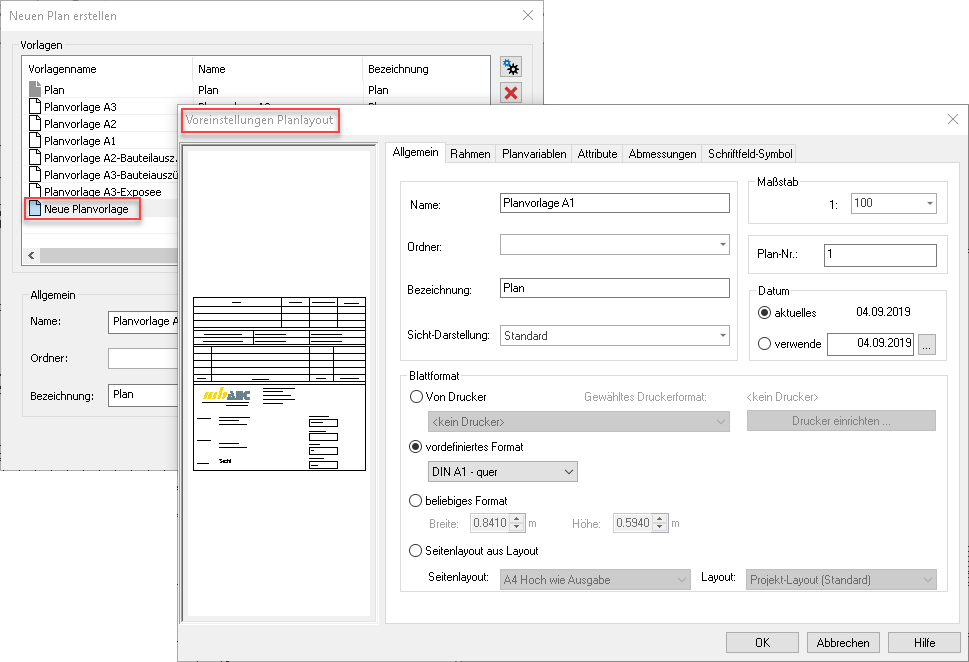Select the verwende date radio button
This screenshot has width=969, height=662.
764,344
